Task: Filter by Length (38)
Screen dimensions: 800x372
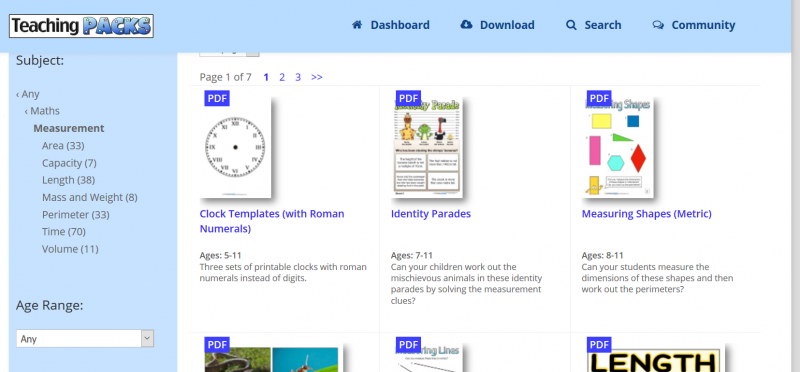Action: coord(68,180)
